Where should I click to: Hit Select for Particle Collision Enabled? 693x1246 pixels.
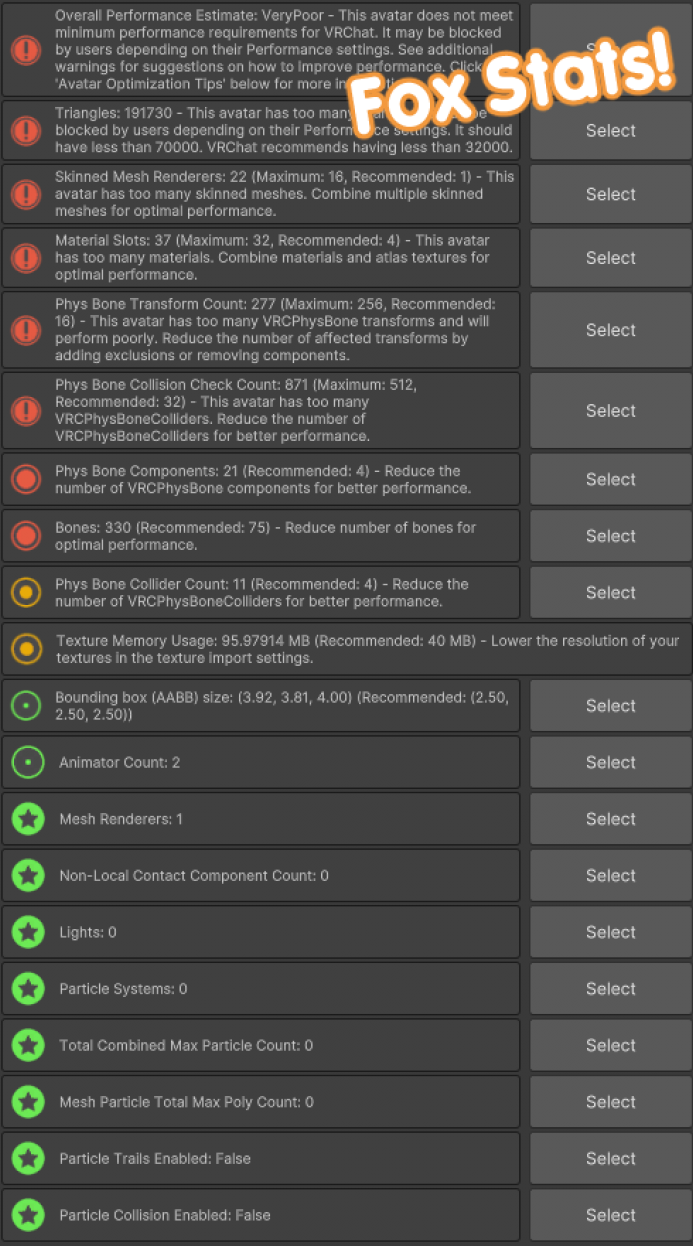click(x=610, y=1215)
